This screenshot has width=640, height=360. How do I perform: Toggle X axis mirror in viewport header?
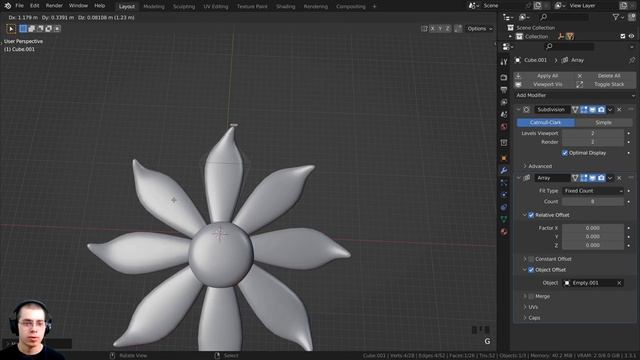click(433, 29)
